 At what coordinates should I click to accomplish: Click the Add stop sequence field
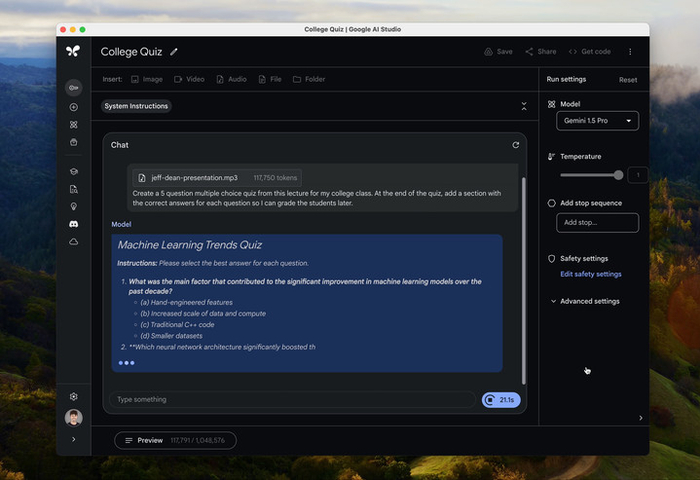tap(597, 223)
